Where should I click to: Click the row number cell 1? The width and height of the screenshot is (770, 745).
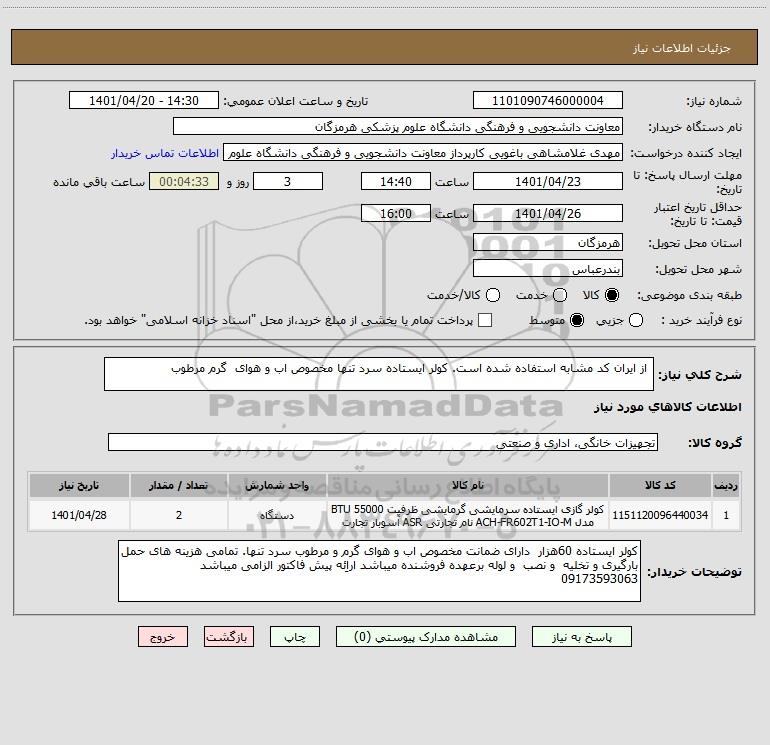point(726,515)
